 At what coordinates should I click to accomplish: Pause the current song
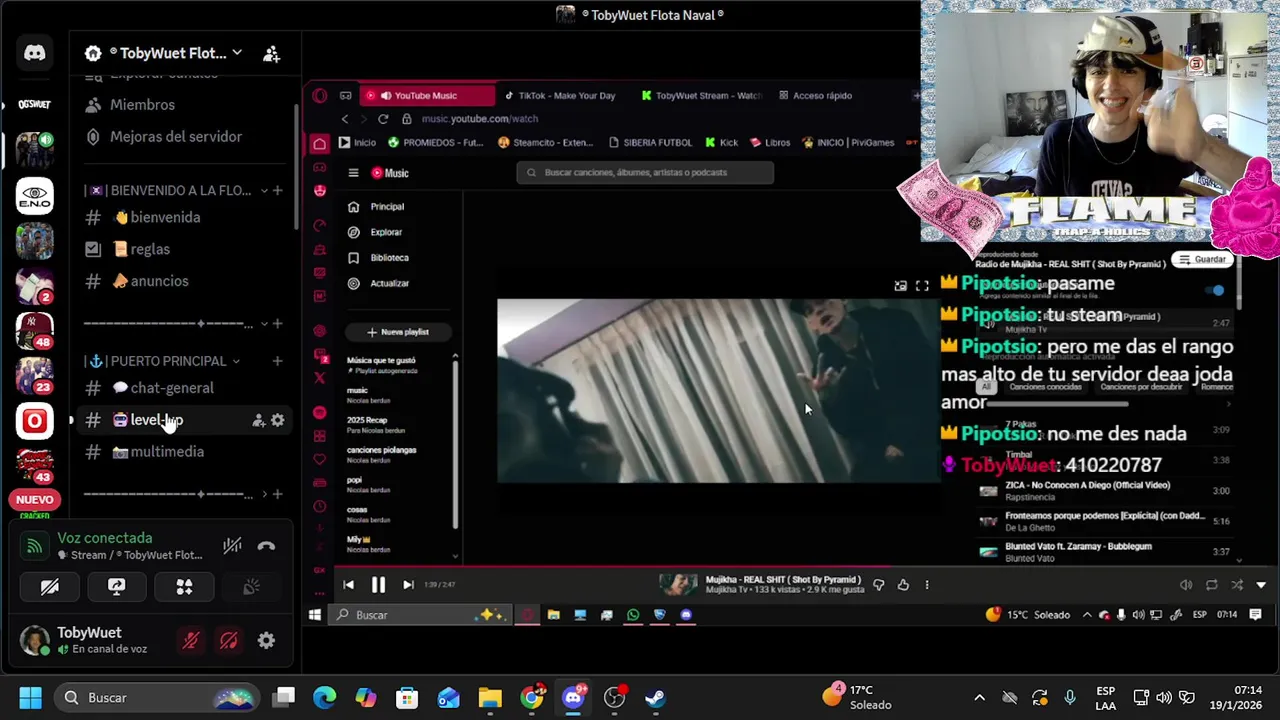[378, 585]
